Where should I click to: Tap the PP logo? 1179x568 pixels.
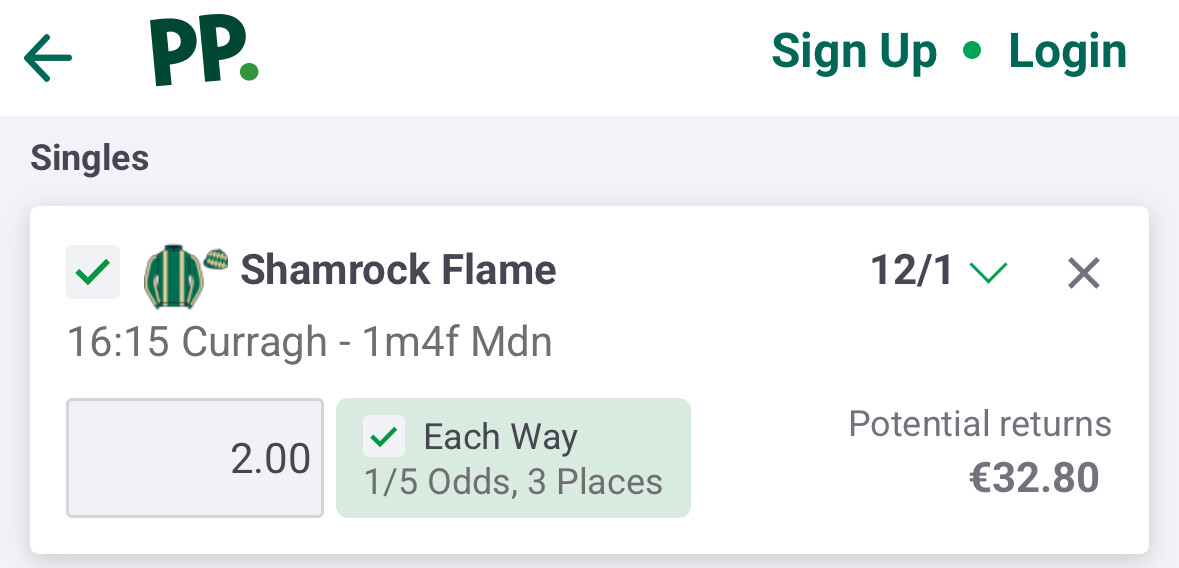(x=204, y=52)
